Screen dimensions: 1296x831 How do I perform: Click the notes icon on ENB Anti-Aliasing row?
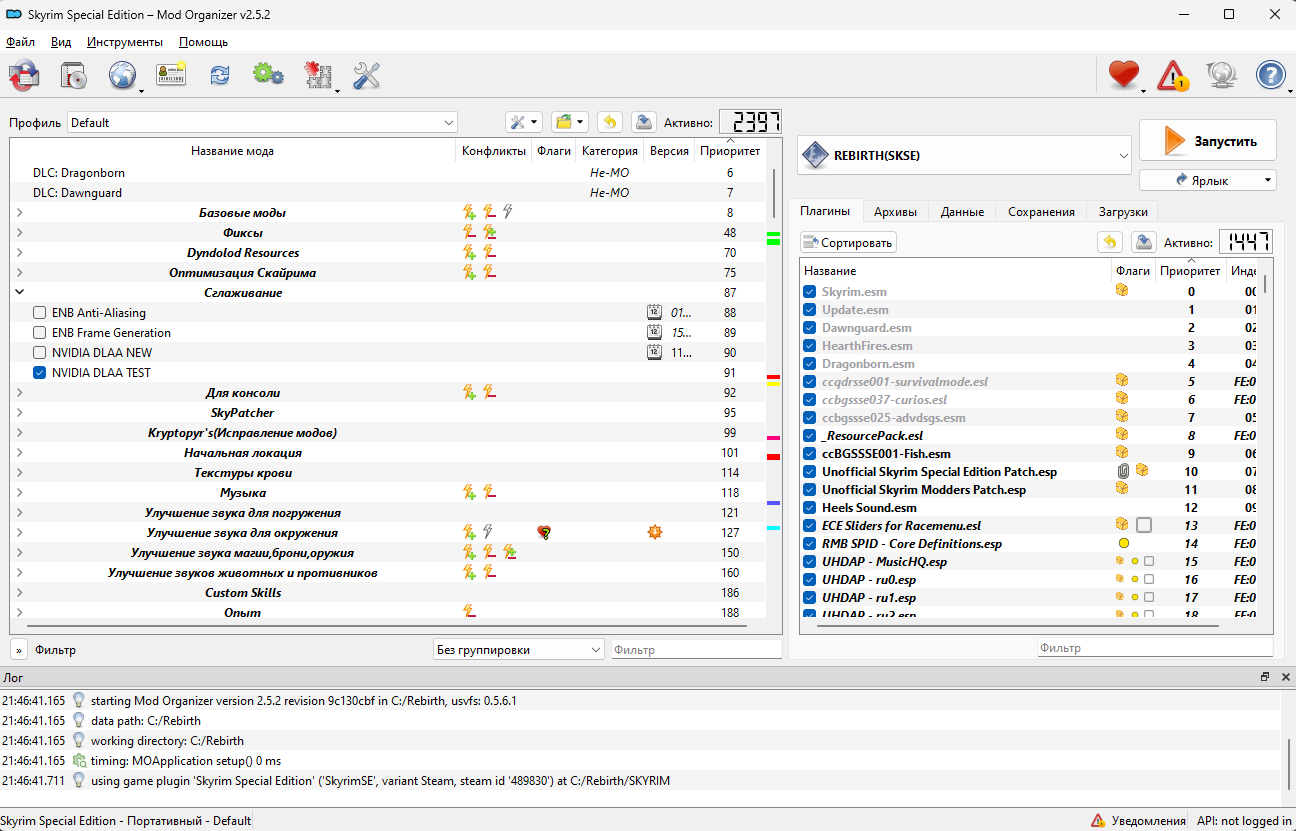[655, 313]
